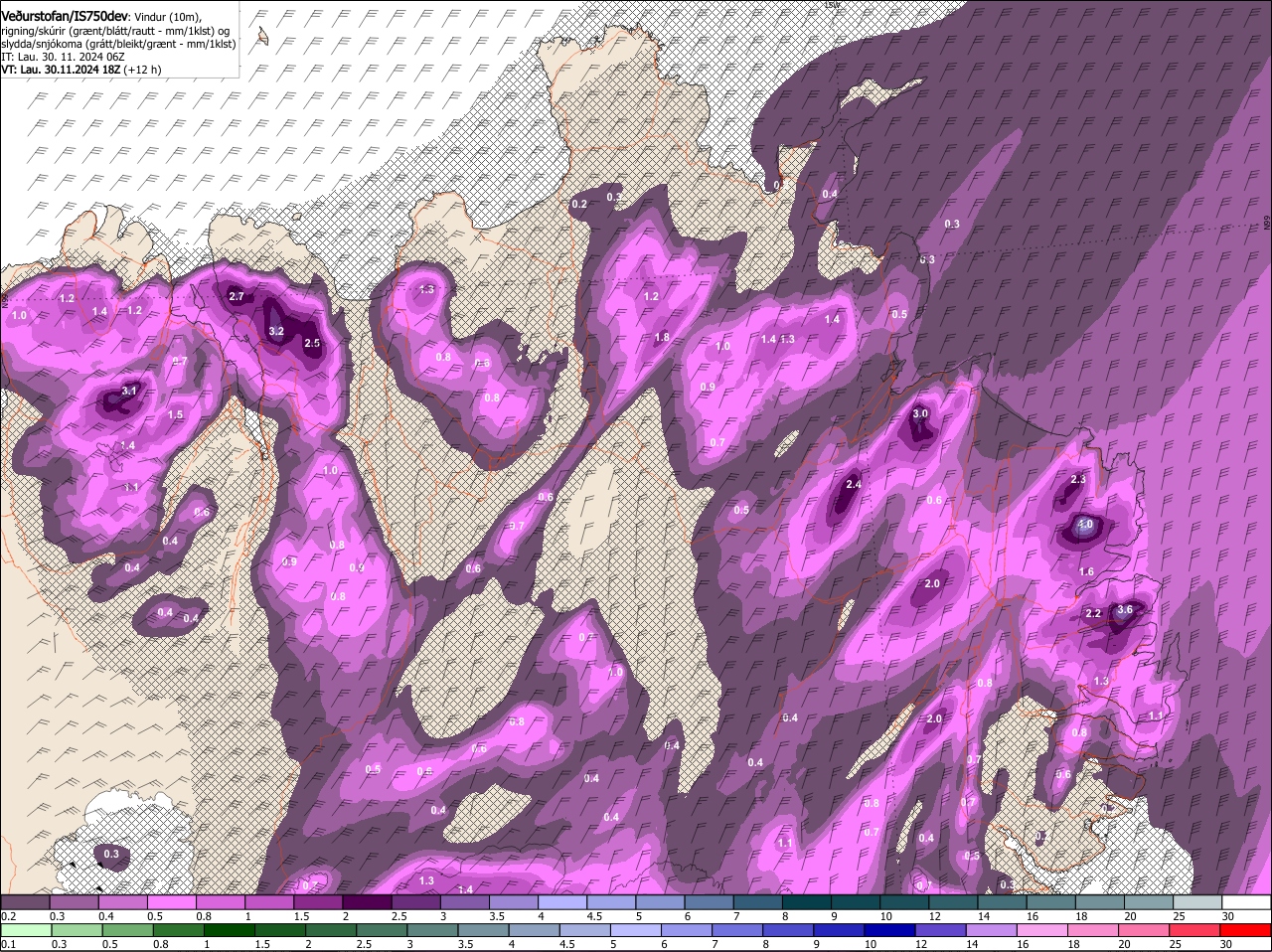Click the rain legend swatch starting at 0.8
The width and height of the screenshot is (1272, 952).
click(x=179, y=930)
